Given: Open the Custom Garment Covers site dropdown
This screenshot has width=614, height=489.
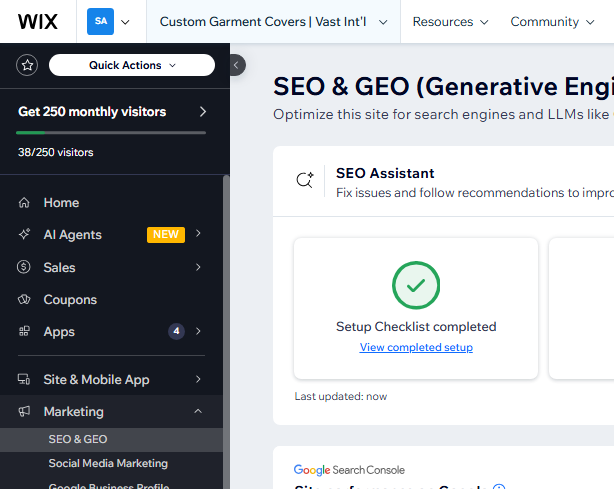Looking at the screenshot, I should [x=273, y=22].
